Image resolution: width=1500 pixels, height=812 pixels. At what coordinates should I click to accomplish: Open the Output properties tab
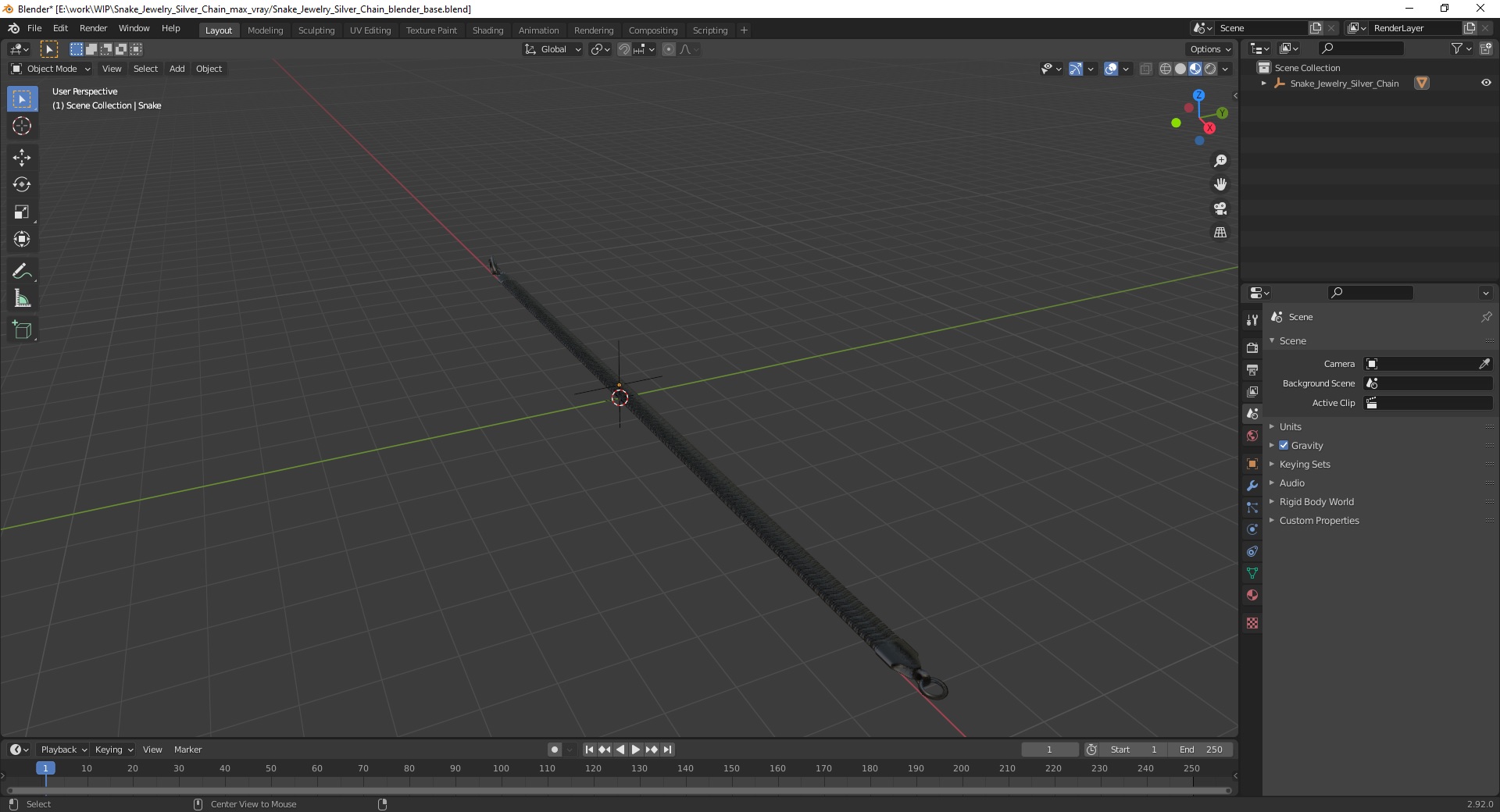(x=1252, y=369)
